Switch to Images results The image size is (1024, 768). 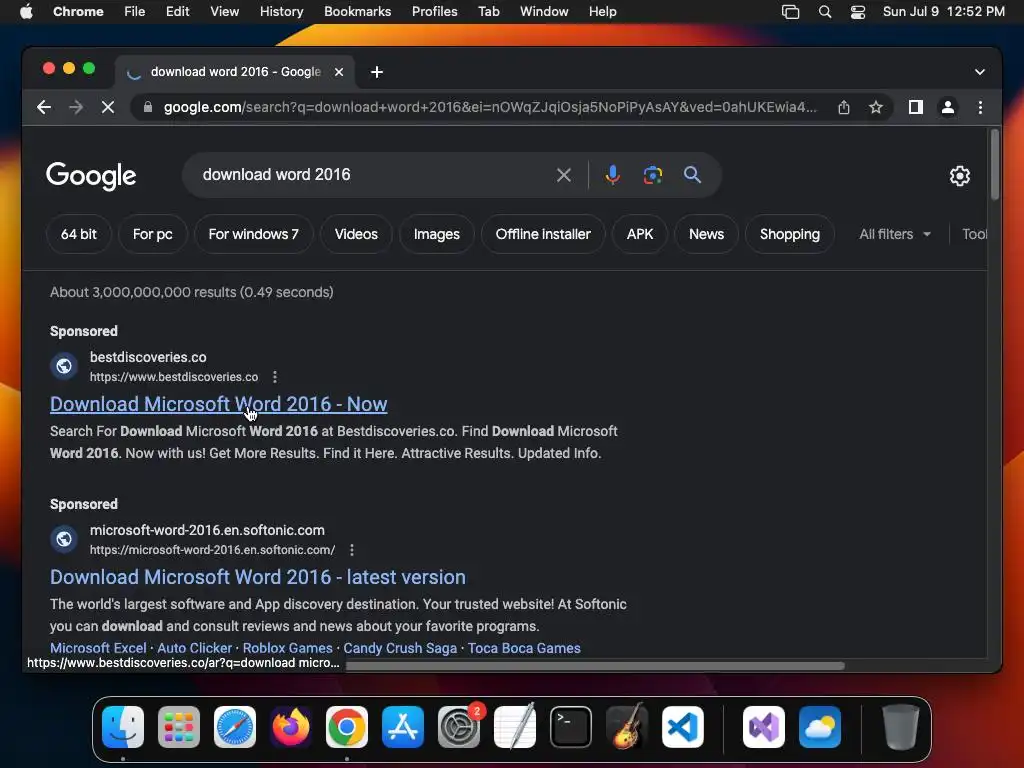[x=436, y=234]
